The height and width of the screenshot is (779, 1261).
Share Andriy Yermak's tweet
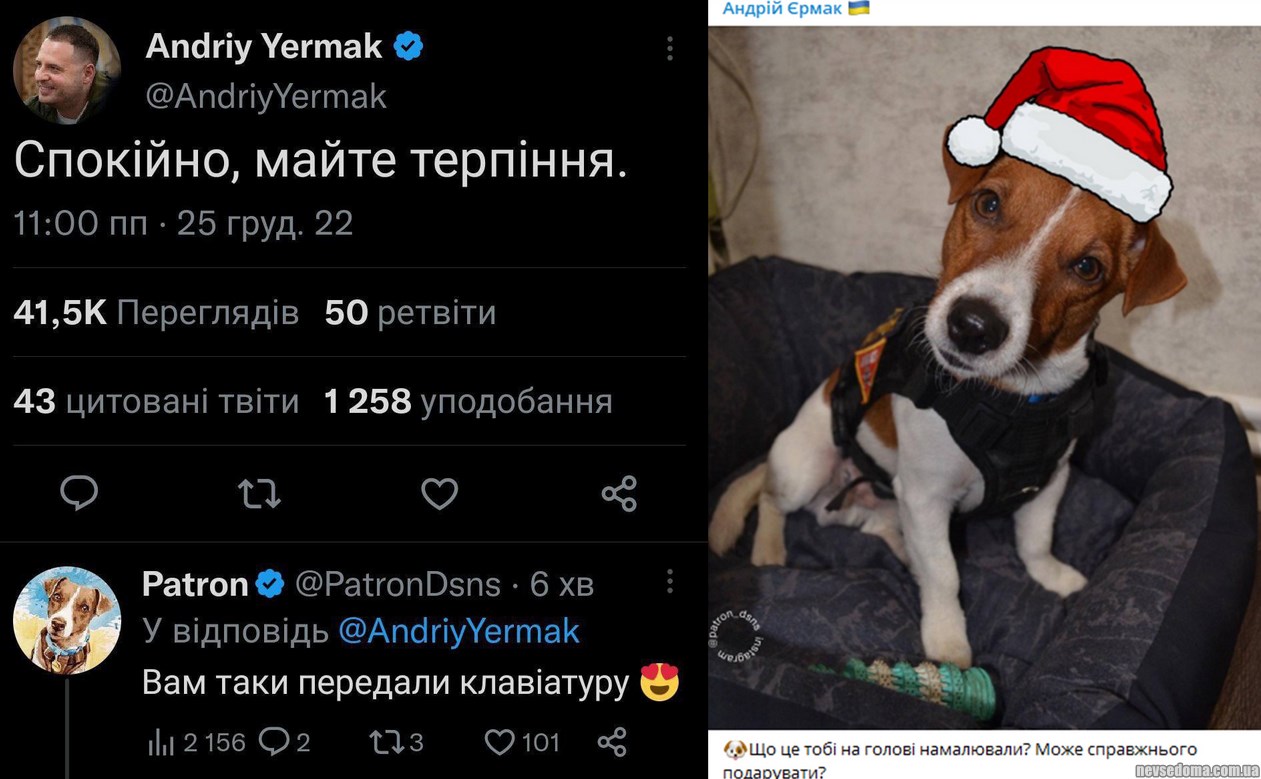tap(619, 493)
